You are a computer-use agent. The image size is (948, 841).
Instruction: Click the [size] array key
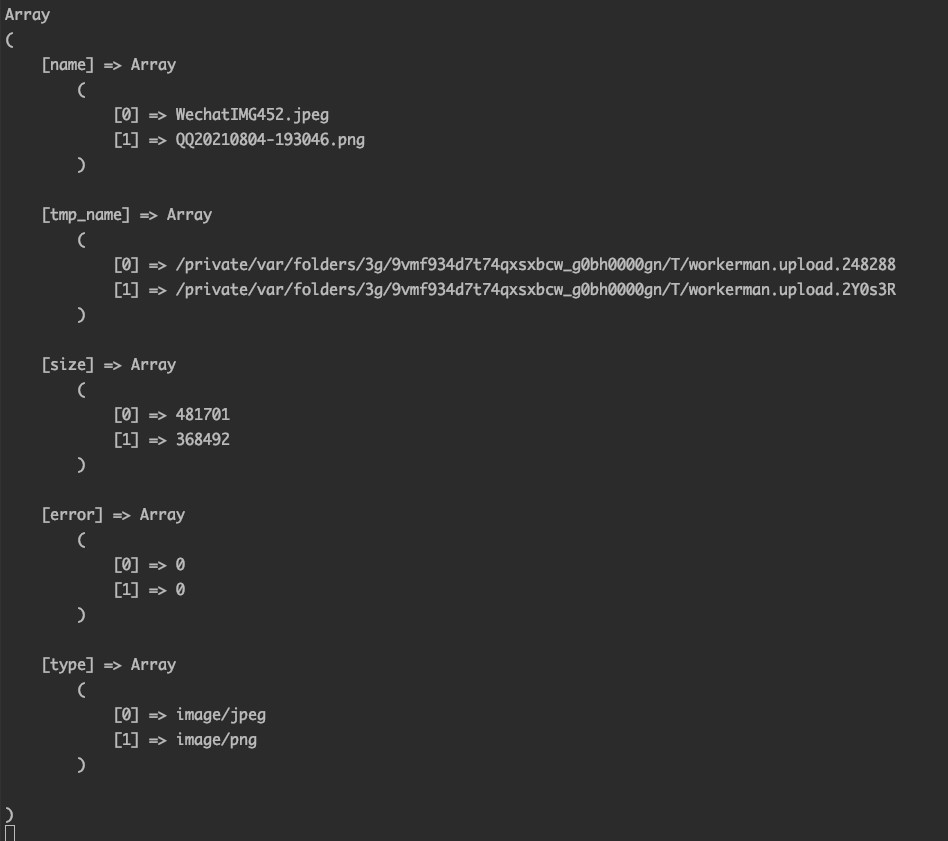(x=67, y=365)
